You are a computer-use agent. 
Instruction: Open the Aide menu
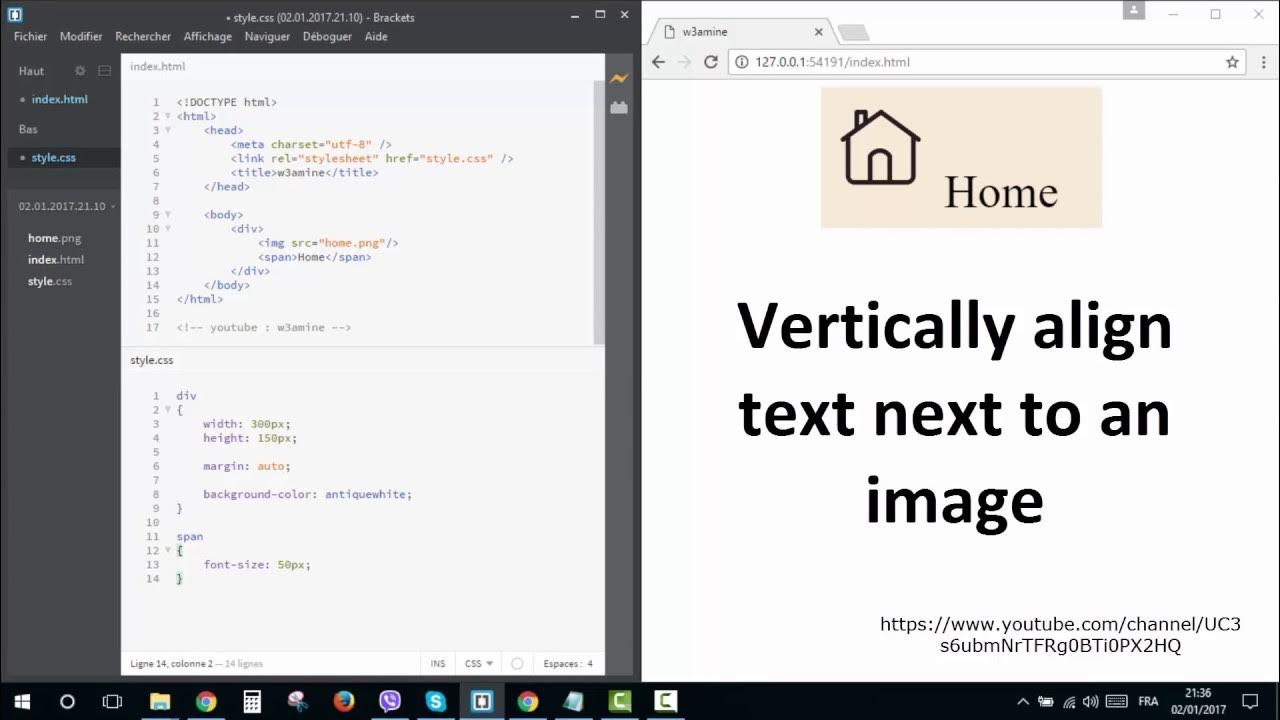tap(376, 36)
